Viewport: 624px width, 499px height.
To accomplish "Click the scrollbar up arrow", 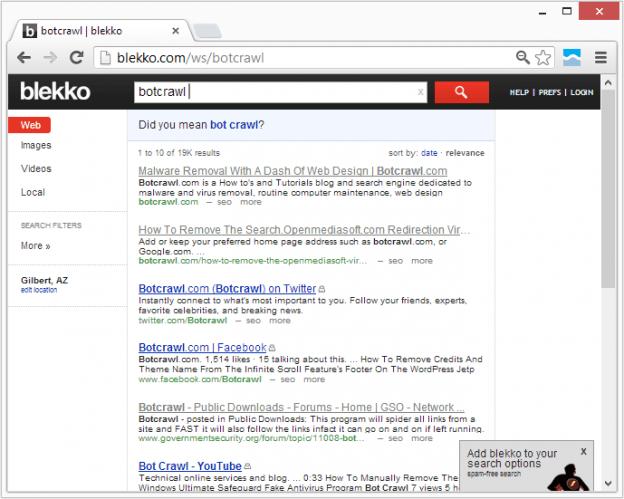I will (x=608, y=83).
